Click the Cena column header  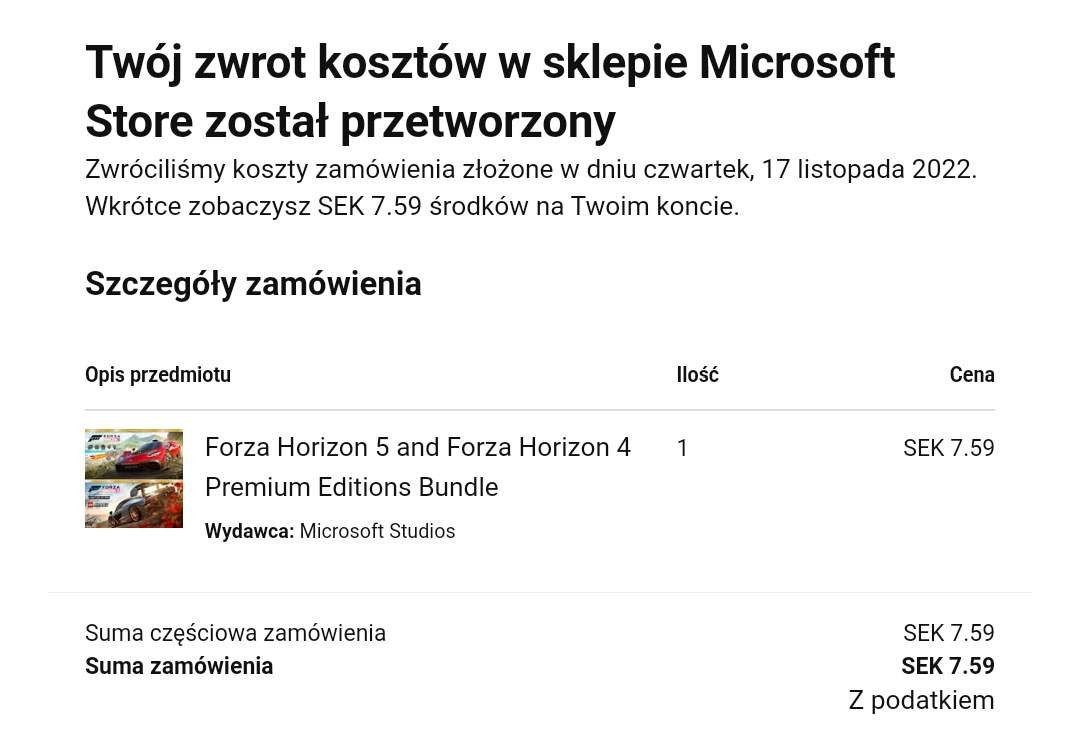coord(972,375)
